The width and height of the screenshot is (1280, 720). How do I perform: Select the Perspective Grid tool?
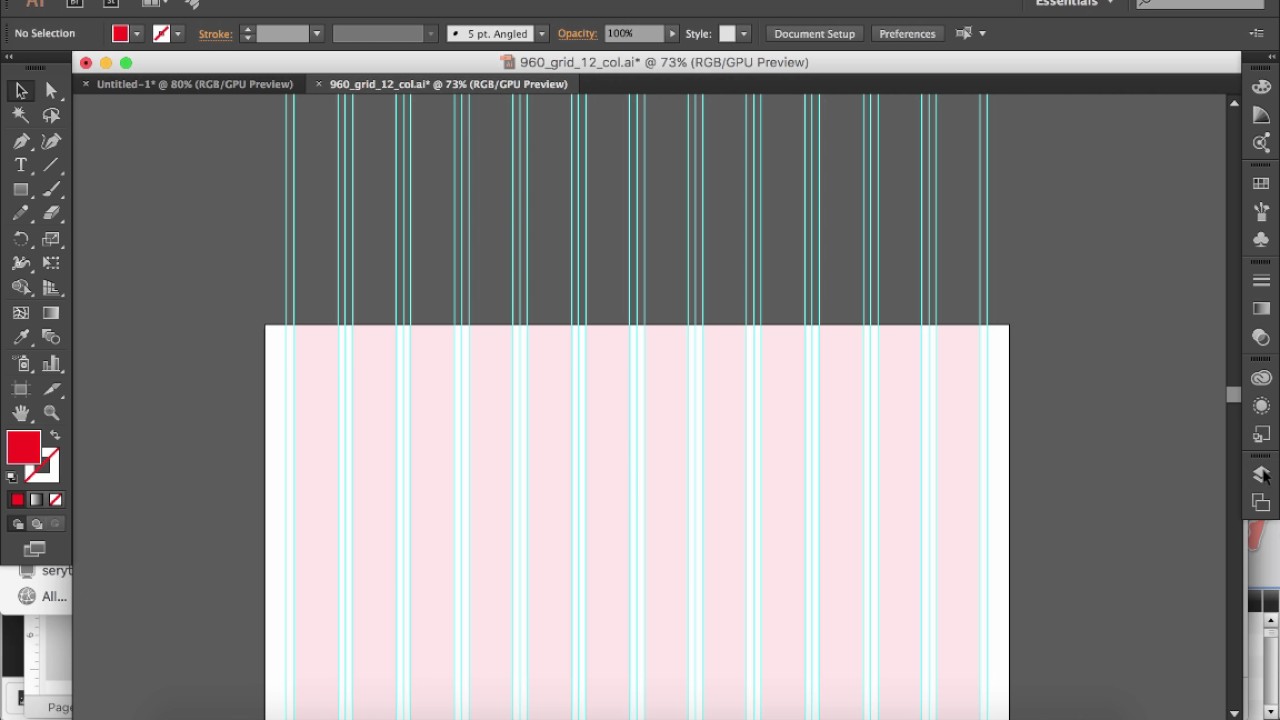point(51,288)
